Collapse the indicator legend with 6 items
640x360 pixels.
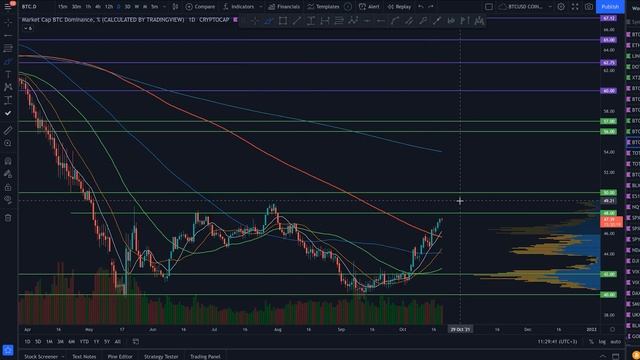point(28,28)
